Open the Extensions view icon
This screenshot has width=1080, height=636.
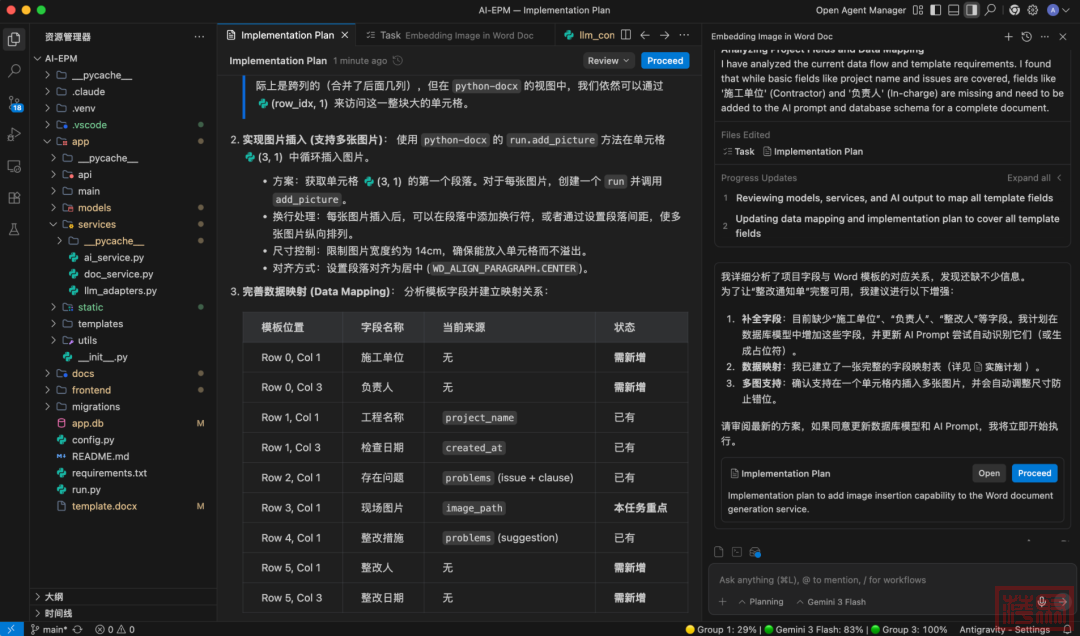(14, 198)
